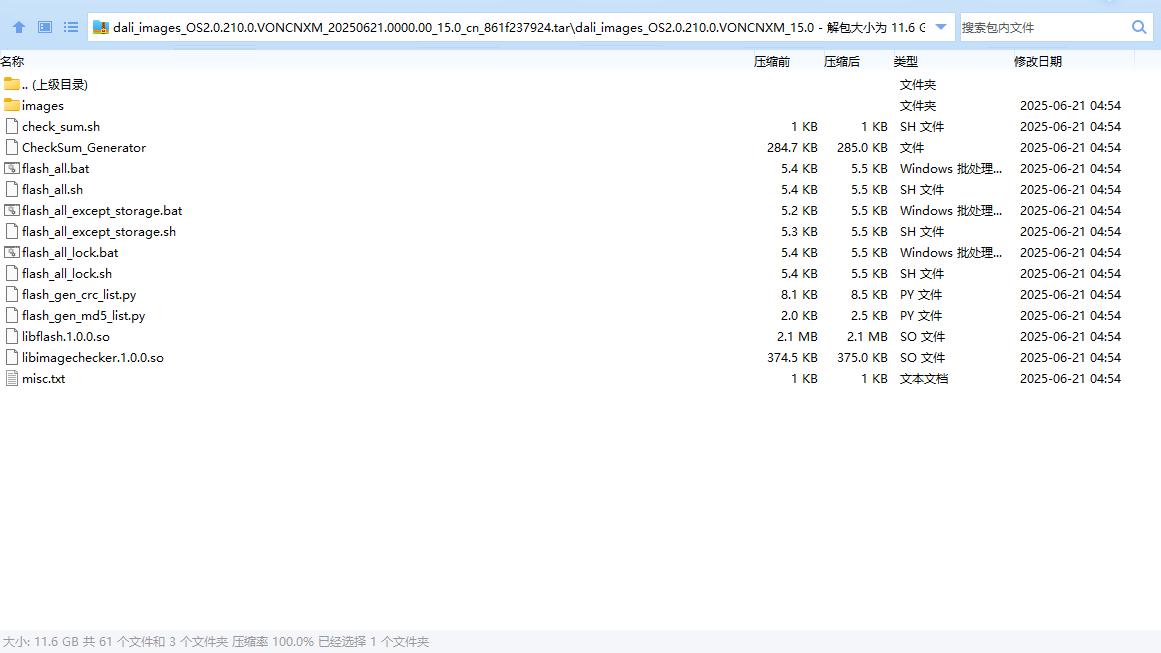Click the 284.7 KB size of CheckSum_Generator
1161x653 pixels.
click(792, 147)
